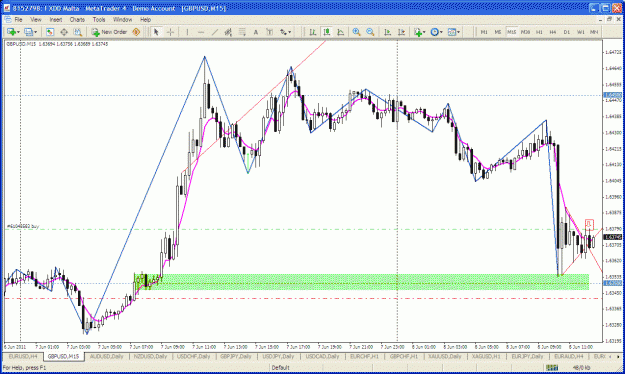Screen dimensions: 625x374
Task: Set timeframe to W1
Action: (x=581, y=32)
